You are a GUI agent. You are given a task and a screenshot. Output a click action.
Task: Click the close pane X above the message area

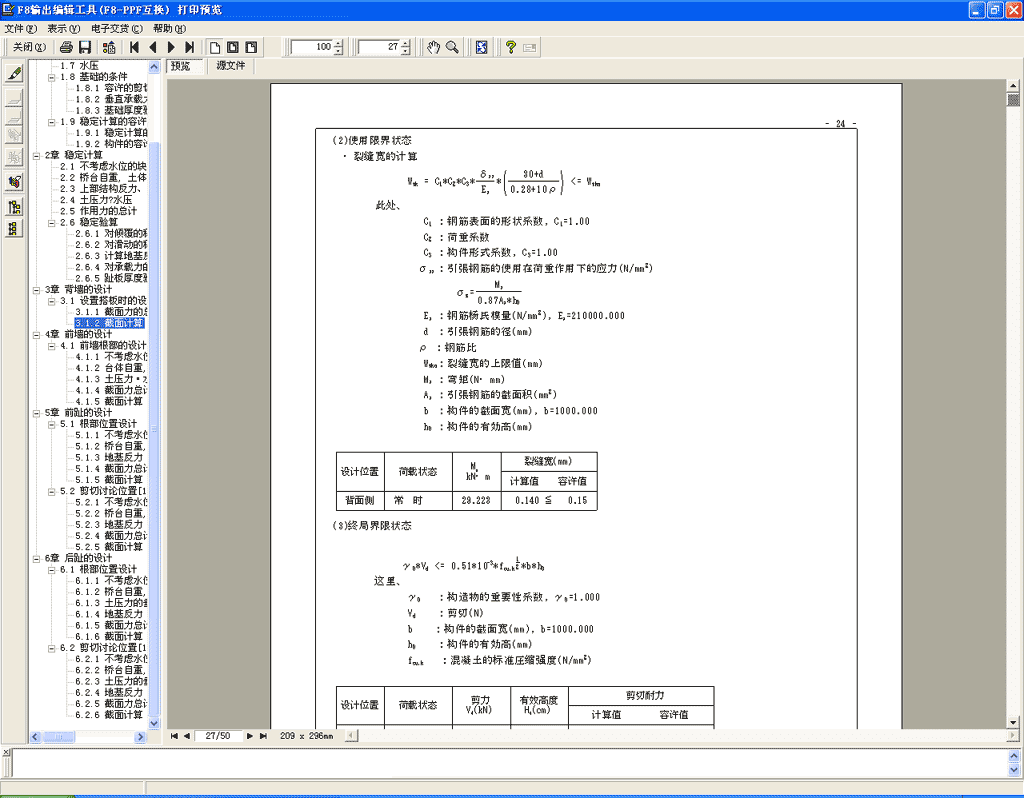tap(6, 753)
